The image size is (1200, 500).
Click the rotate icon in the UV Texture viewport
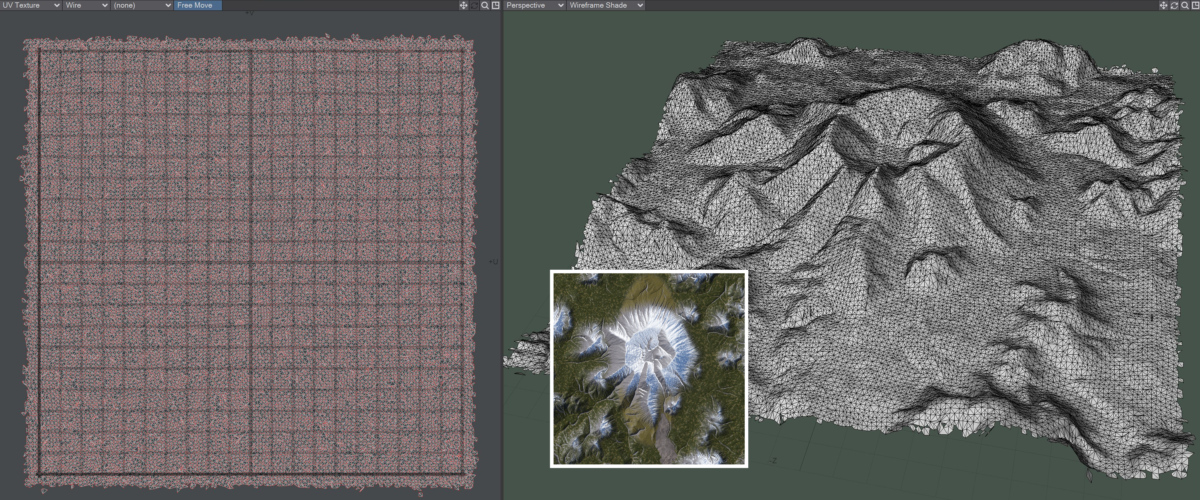474,5
